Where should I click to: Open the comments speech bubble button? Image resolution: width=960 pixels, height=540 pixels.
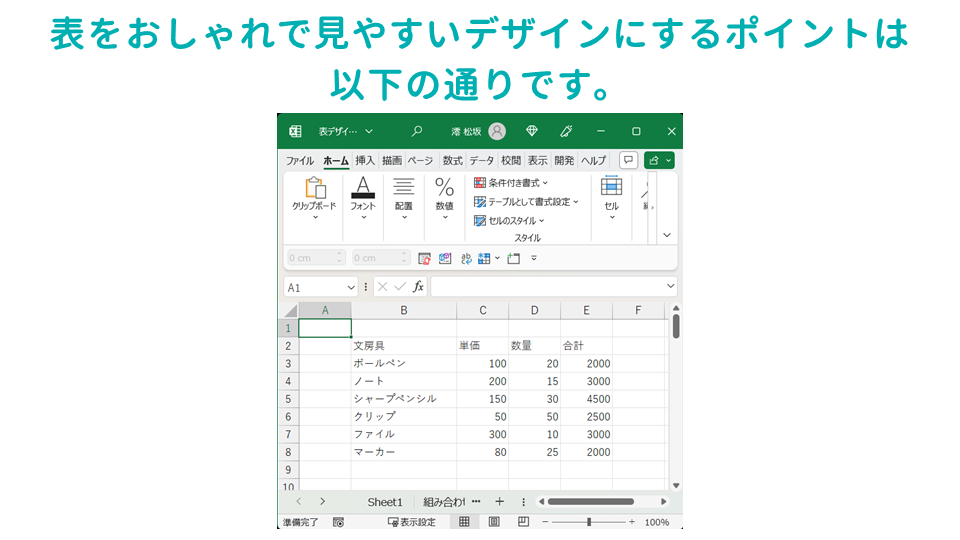[628, 160]
